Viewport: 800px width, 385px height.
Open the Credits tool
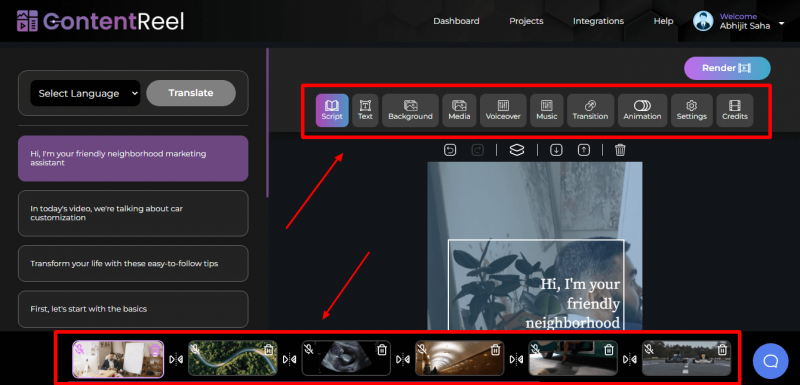point(735,110)
